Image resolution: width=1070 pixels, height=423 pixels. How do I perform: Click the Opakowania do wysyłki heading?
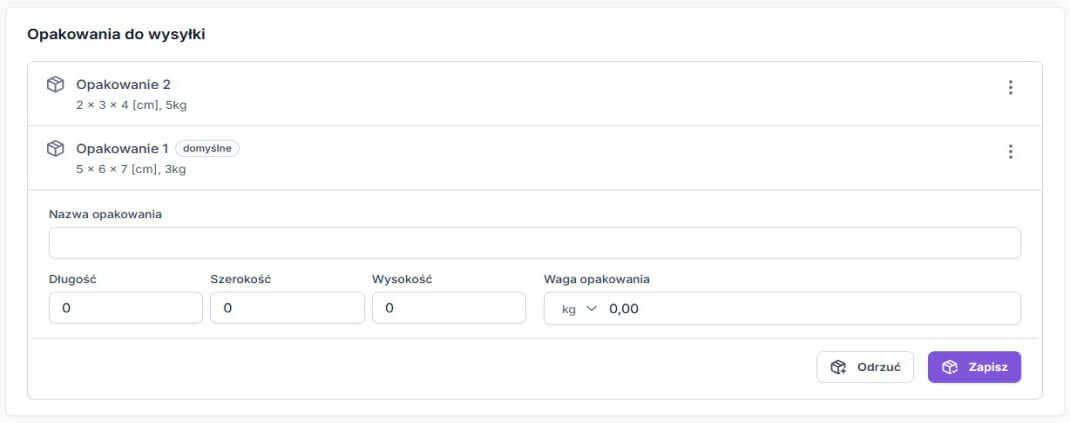(x=116, y=34)
